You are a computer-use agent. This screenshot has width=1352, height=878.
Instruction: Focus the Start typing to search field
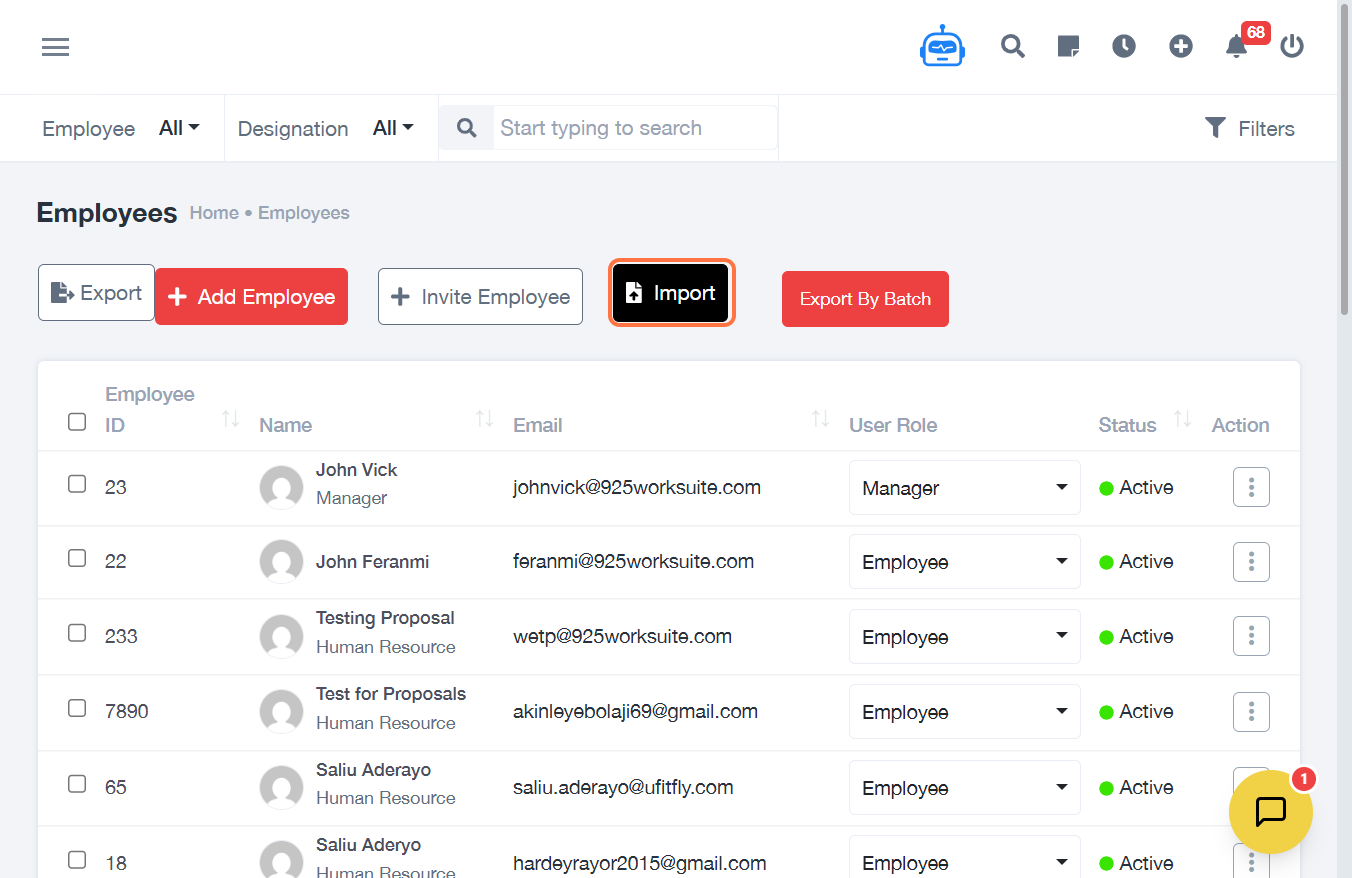tap(635, 128)
